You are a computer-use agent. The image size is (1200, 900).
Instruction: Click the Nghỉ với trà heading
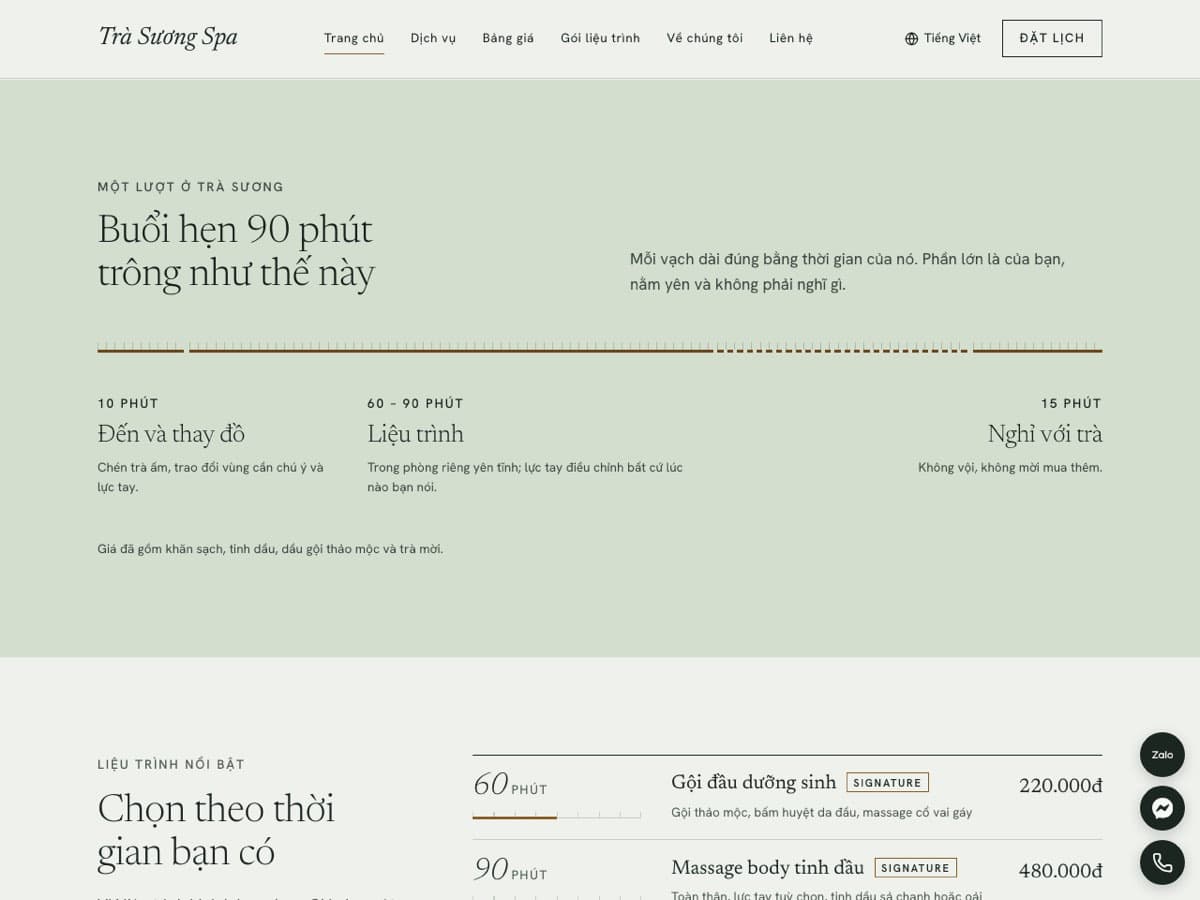[x=1045, y=434]
